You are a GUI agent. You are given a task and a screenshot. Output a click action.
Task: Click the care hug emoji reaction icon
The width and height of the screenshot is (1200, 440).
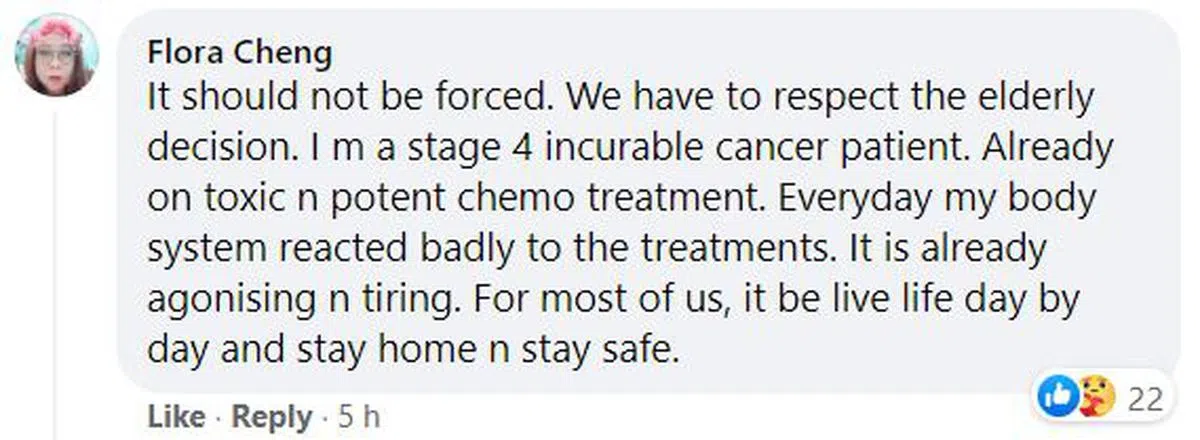pos(1091,399)
